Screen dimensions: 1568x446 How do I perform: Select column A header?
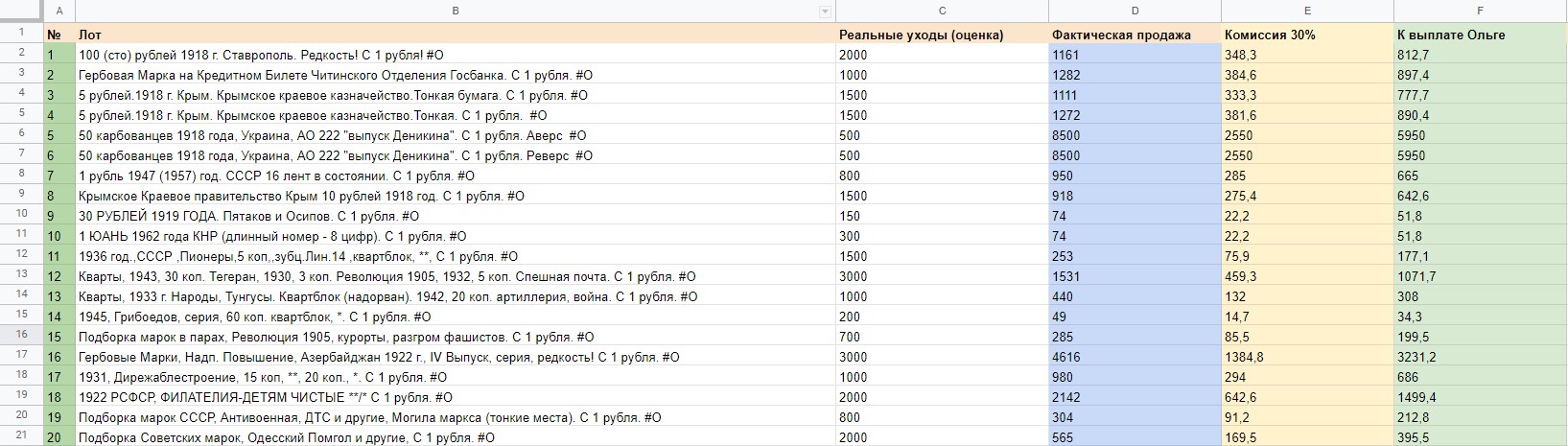point(59,12)
